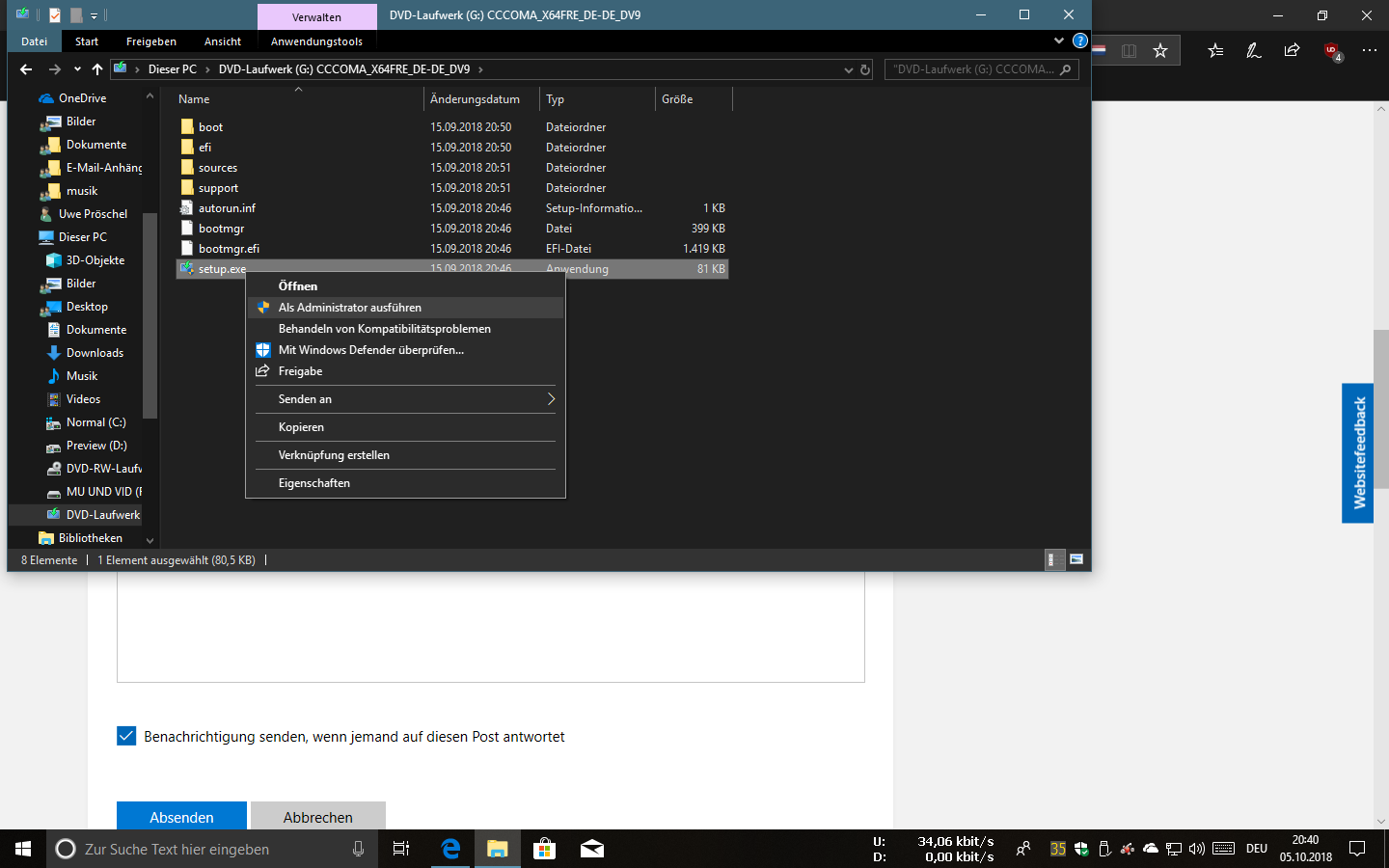Select Dieser PC in navigation pane
The height and width of the screenshot is (868, 1389).
pyautogui.click(x=82, y=237)
